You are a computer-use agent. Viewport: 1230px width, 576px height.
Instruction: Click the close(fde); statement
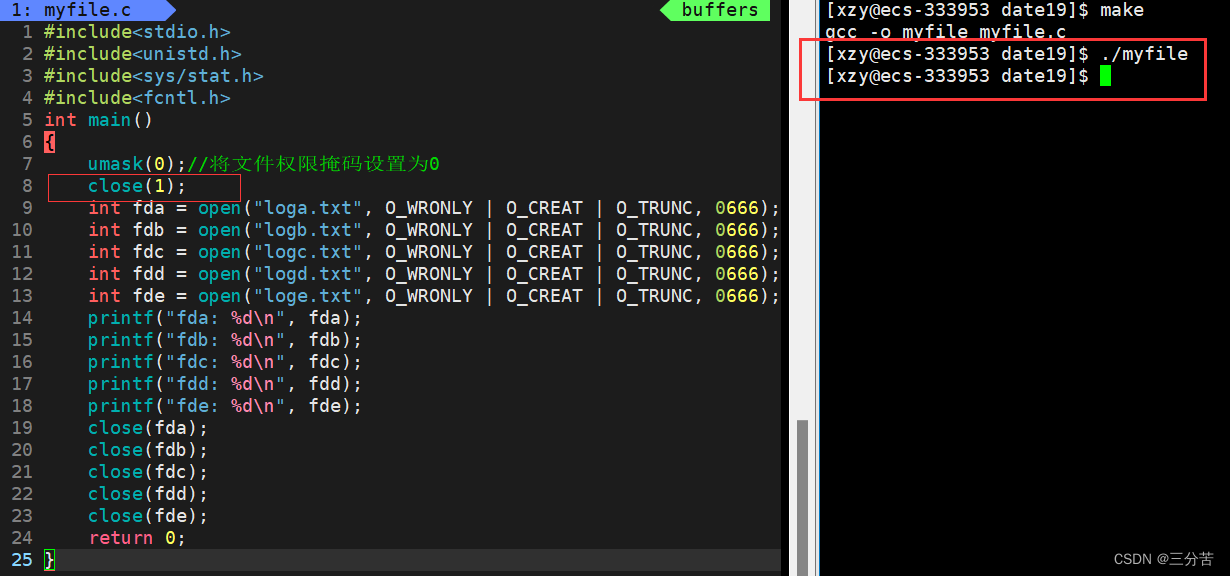[148, 516]
